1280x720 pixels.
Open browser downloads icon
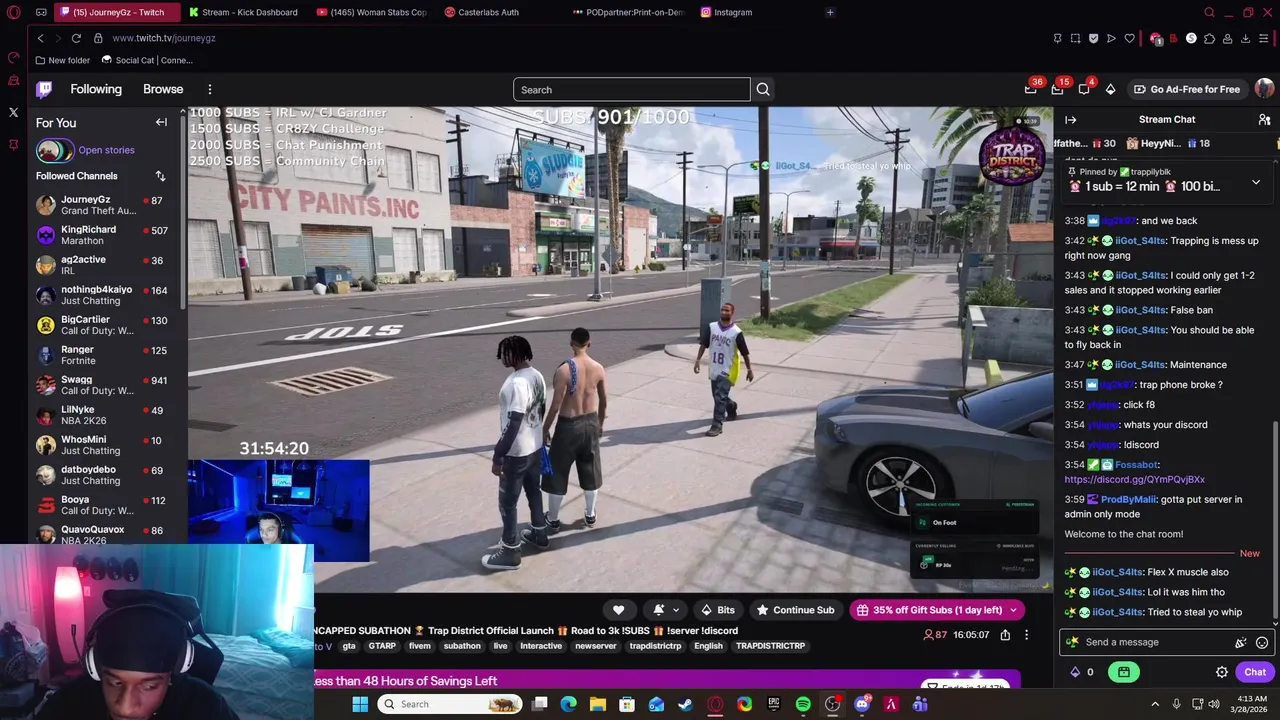(x=1245, y=38)
